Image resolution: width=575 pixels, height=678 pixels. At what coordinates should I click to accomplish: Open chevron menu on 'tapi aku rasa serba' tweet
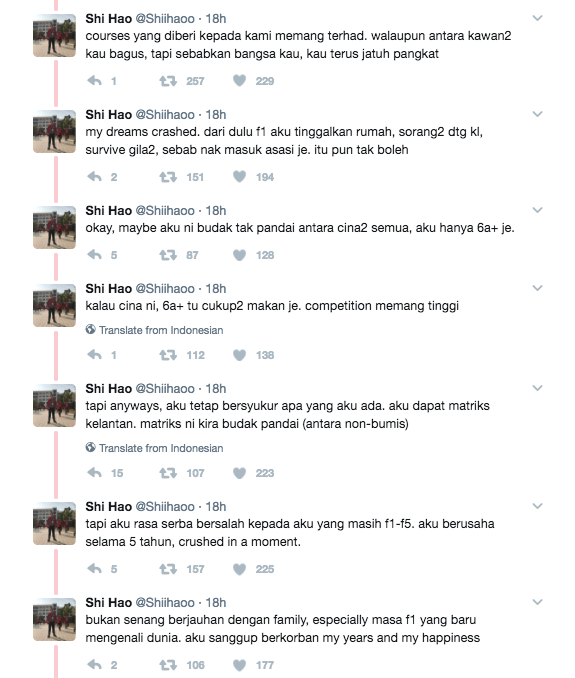[537, 506]
